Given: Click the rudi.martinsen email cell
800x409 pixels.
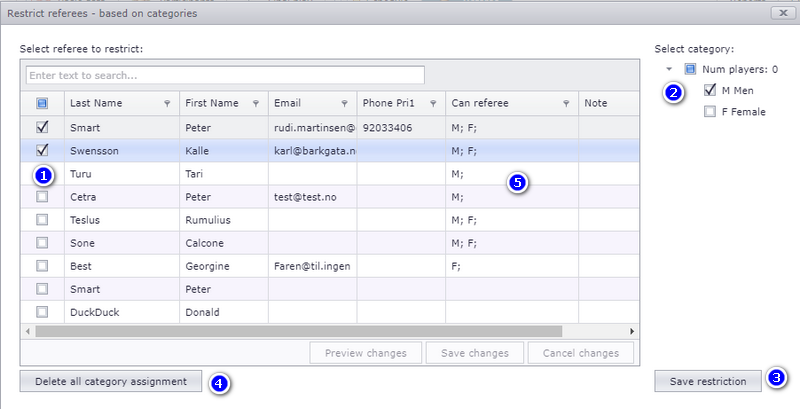Looking at the screenshot, I should pos(313,128).
